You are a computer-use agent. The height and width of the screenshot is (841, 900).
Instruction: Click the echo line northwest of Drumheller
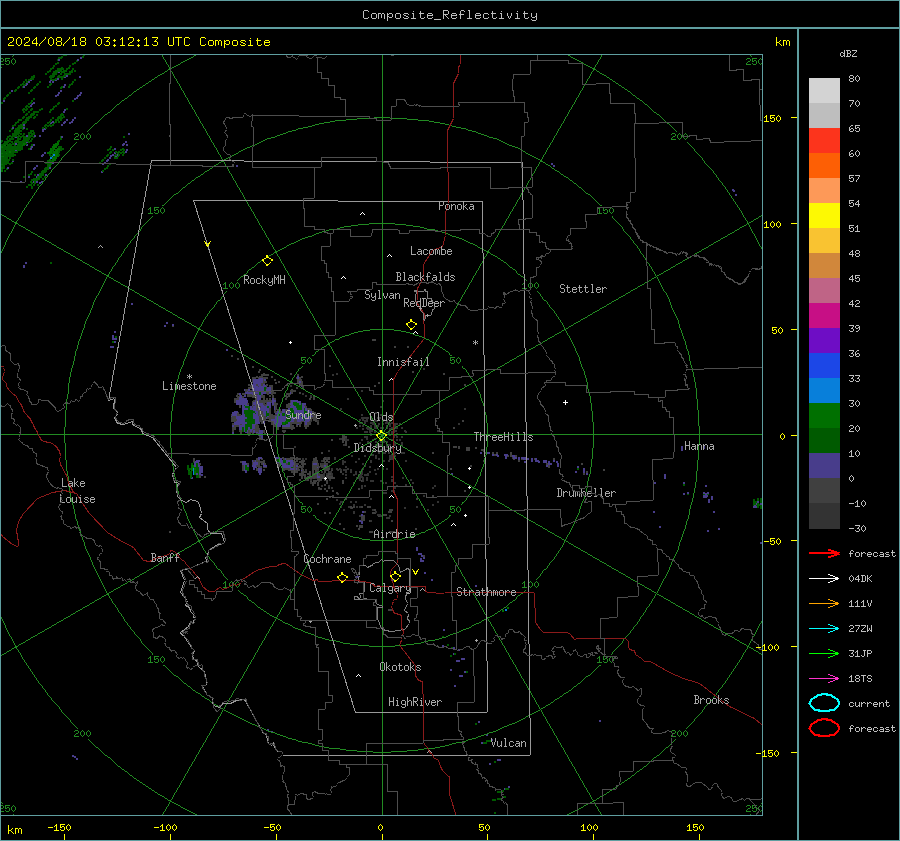523,459
